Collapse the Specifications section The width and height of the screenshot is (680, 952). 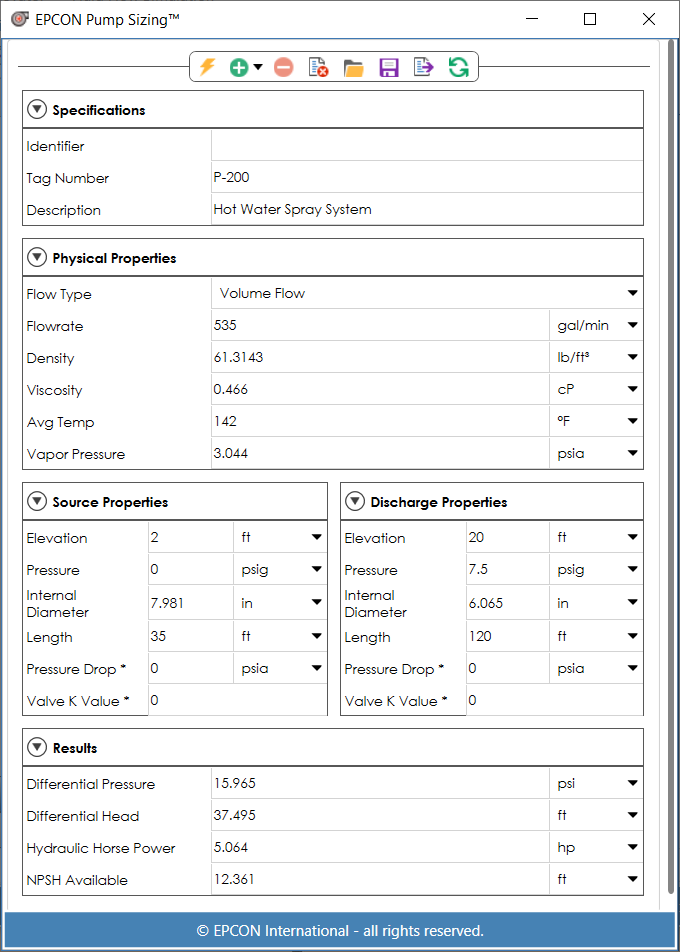(x=37, y=110)
